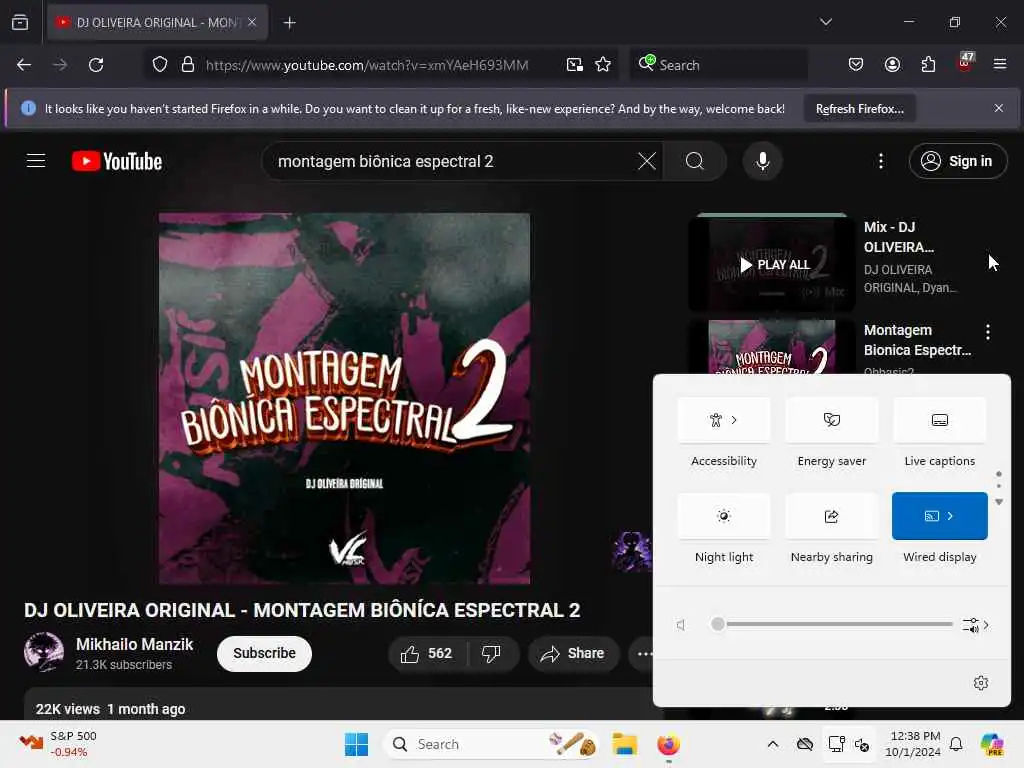1024x768 pixels.
Task: Select a sound output beside the volume slider
Action: click(x=975, y=625)
